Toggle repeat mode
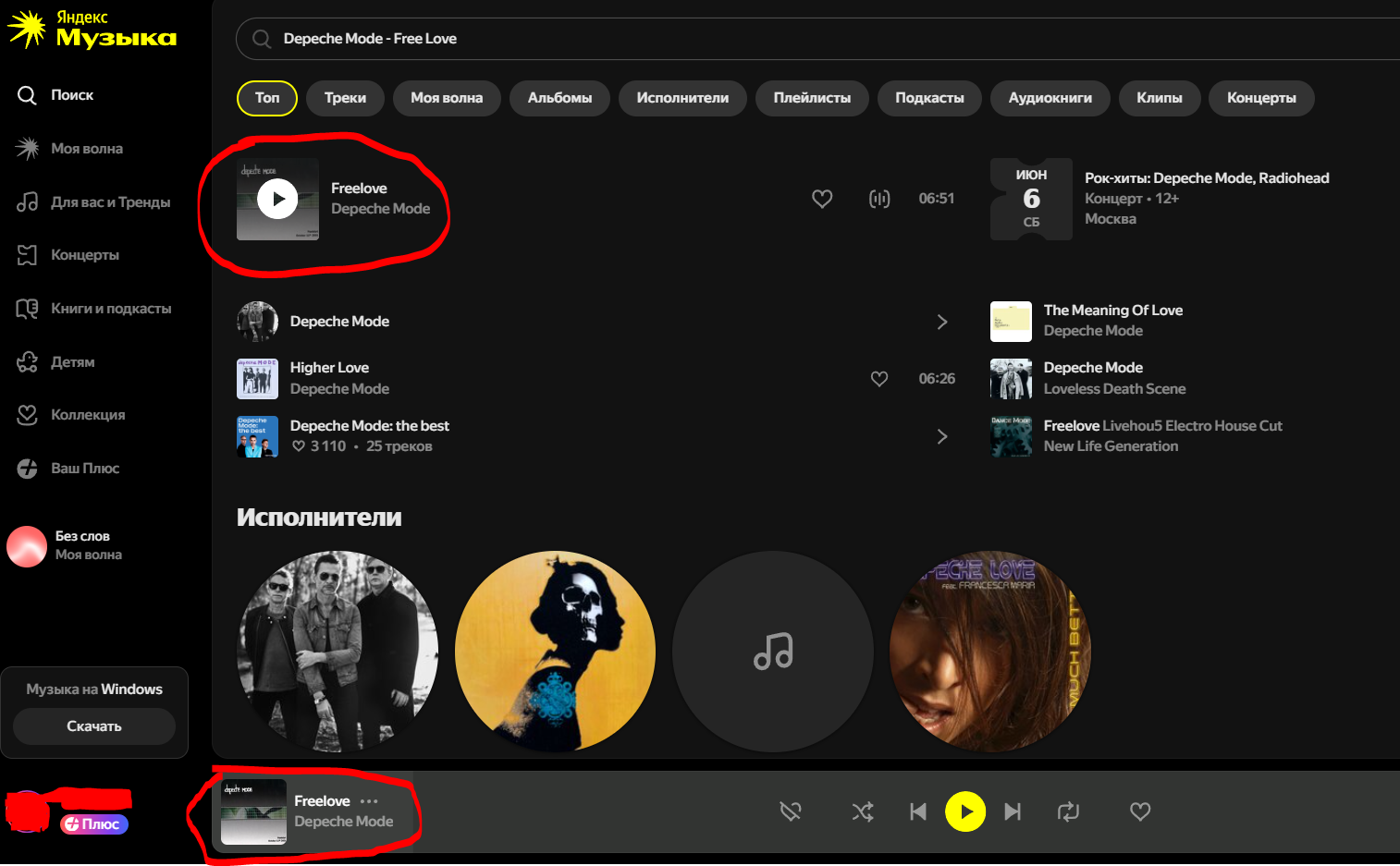The image size is (1400, 866). point(1068,812)
